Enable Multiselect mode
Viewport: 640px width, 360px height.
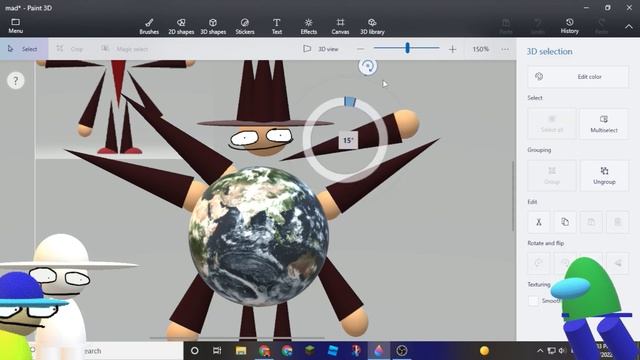point(604,124)
